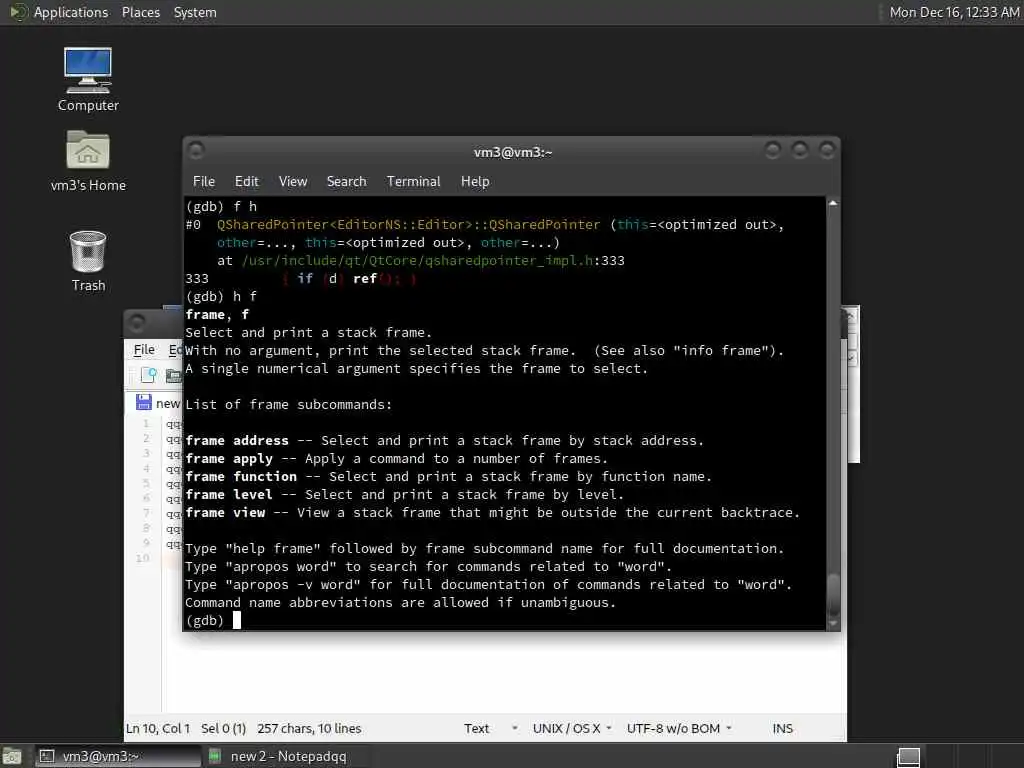The image size is (1024, 768).
Task: Click the Notepadqq icon on taskbar button
Action: 214,756
